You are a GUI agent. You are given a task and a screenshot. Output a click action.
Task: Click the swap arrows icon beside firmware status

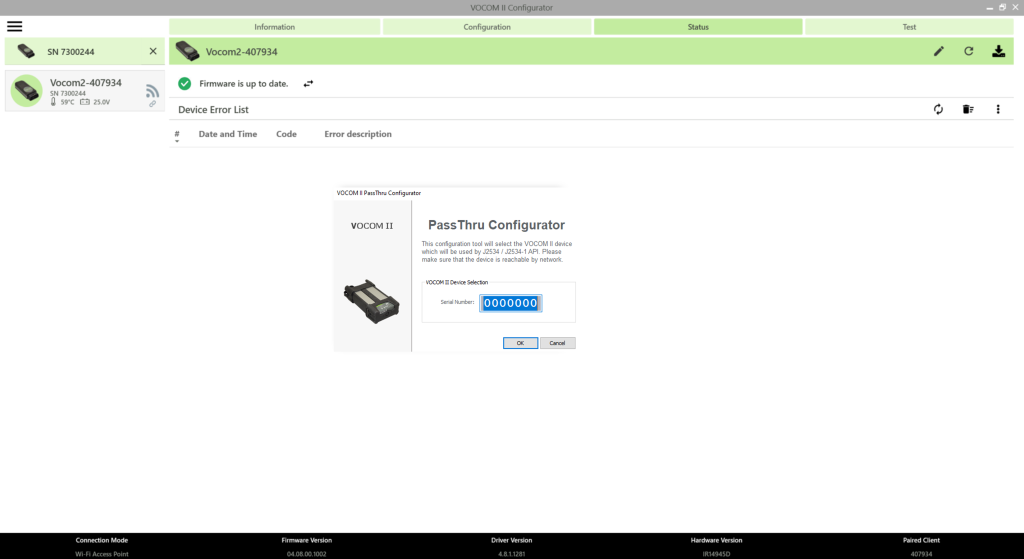(308, 84)
